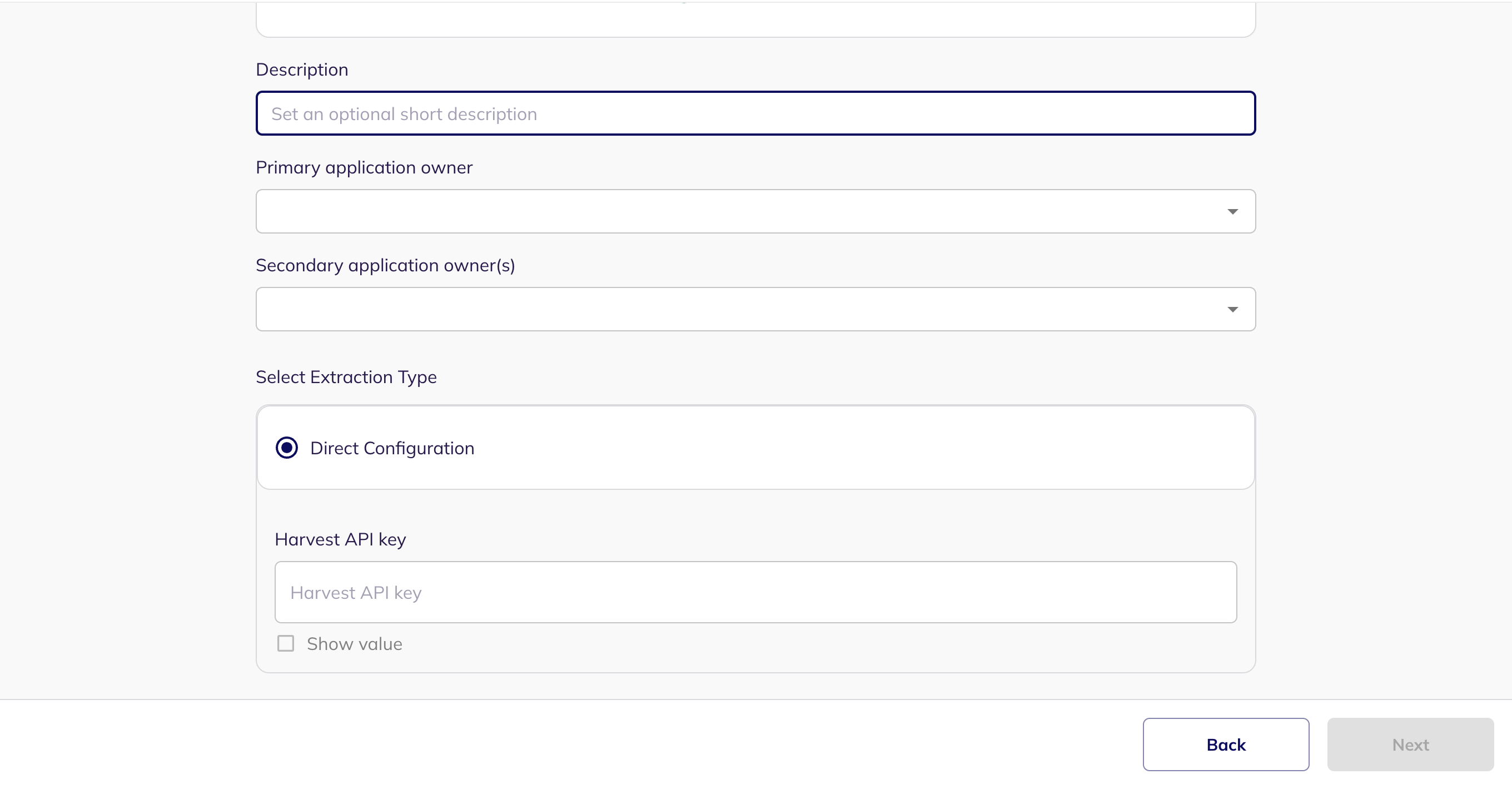This screenshot has height=789, width=1512.
Task: Click the Select Extraction Type heading
Action: coord(346,377)
